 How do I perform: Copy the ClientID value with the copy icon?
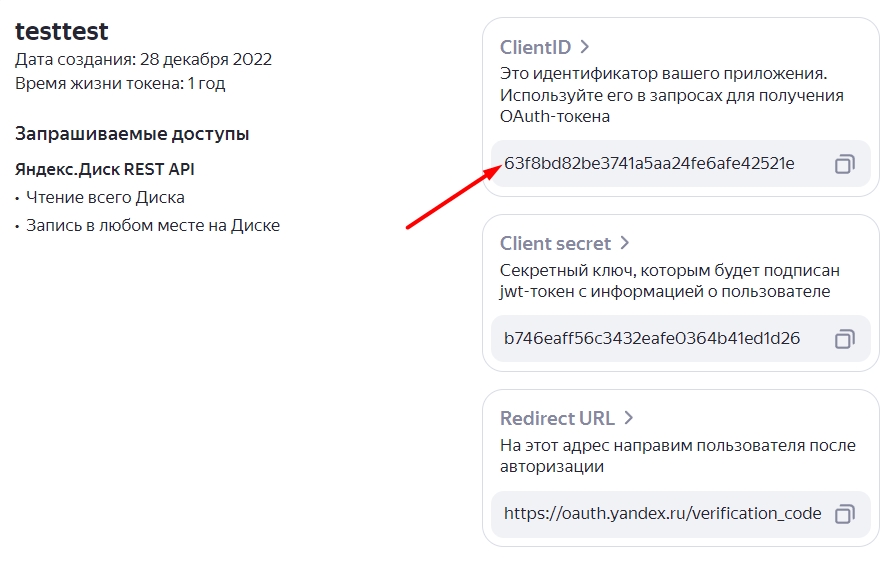point(844,164)
